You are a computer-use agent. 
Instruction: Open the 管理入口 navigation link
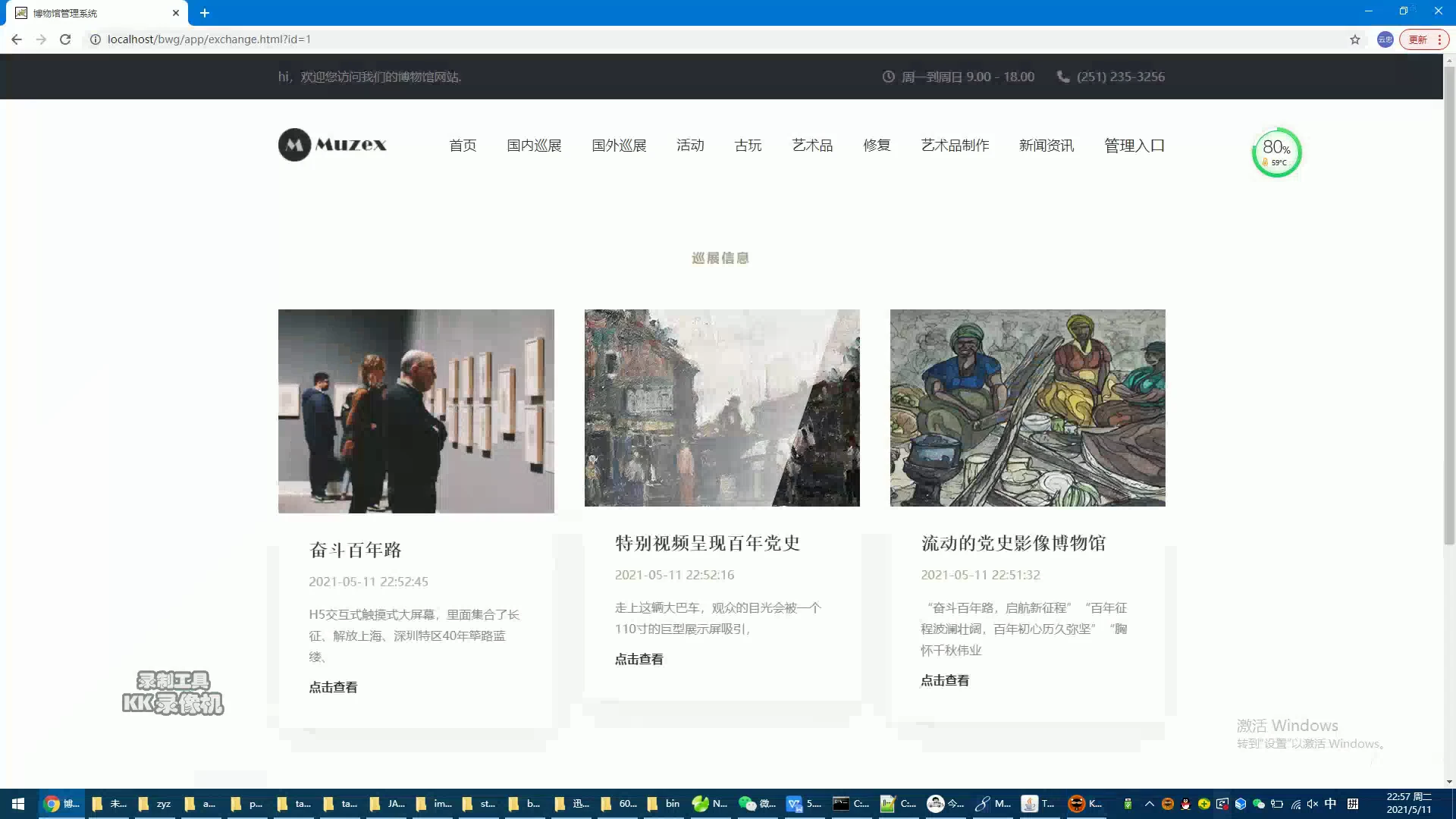1134,146
